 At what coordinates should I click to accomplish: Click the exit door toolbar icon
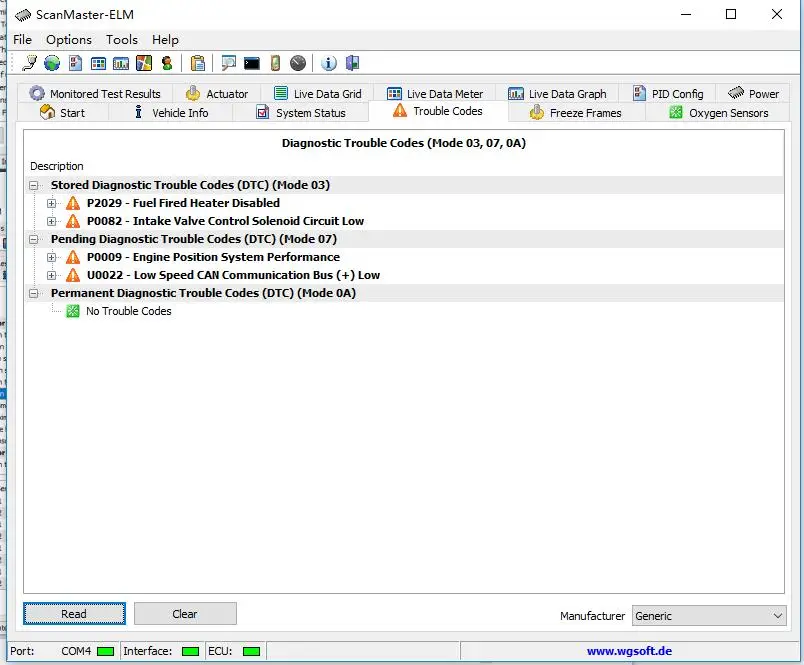352,63
